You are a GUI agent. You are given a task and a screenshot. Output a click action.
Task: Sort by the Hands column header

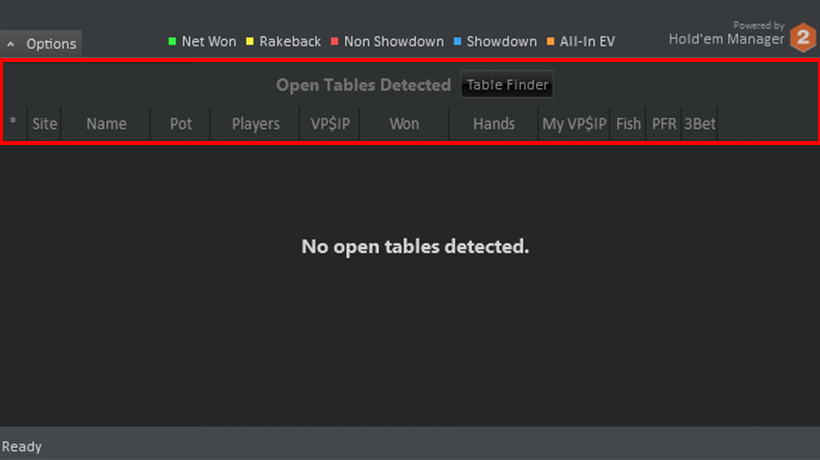coord(494,123)
